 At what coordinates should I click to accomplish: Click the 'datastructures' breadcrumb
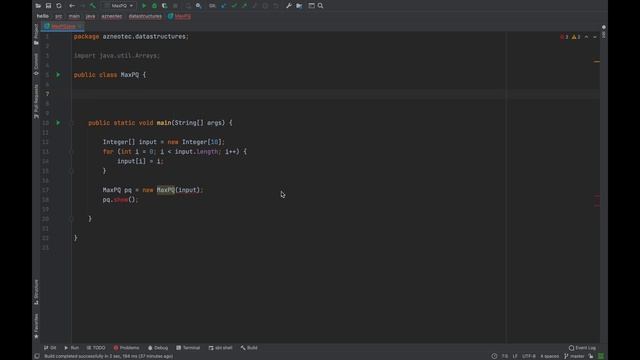[145, 16]
